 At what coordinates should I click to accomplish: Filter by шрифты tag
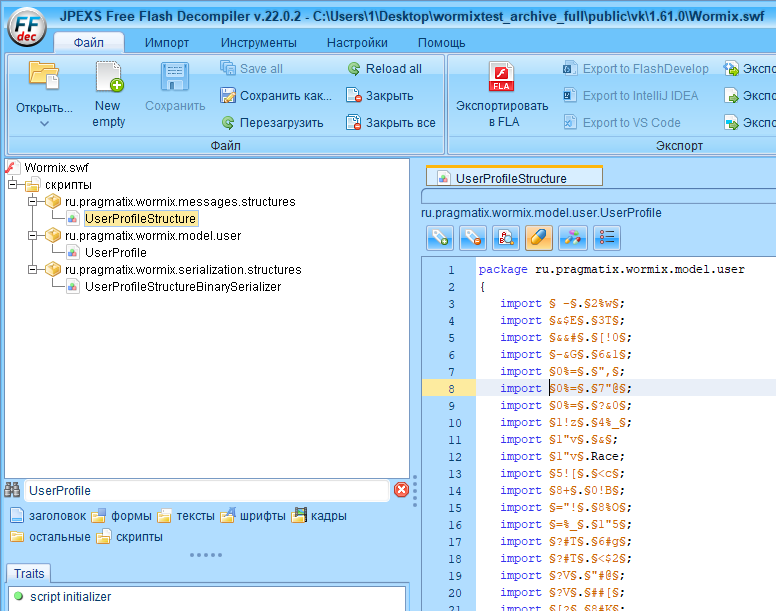coord(253,516)
